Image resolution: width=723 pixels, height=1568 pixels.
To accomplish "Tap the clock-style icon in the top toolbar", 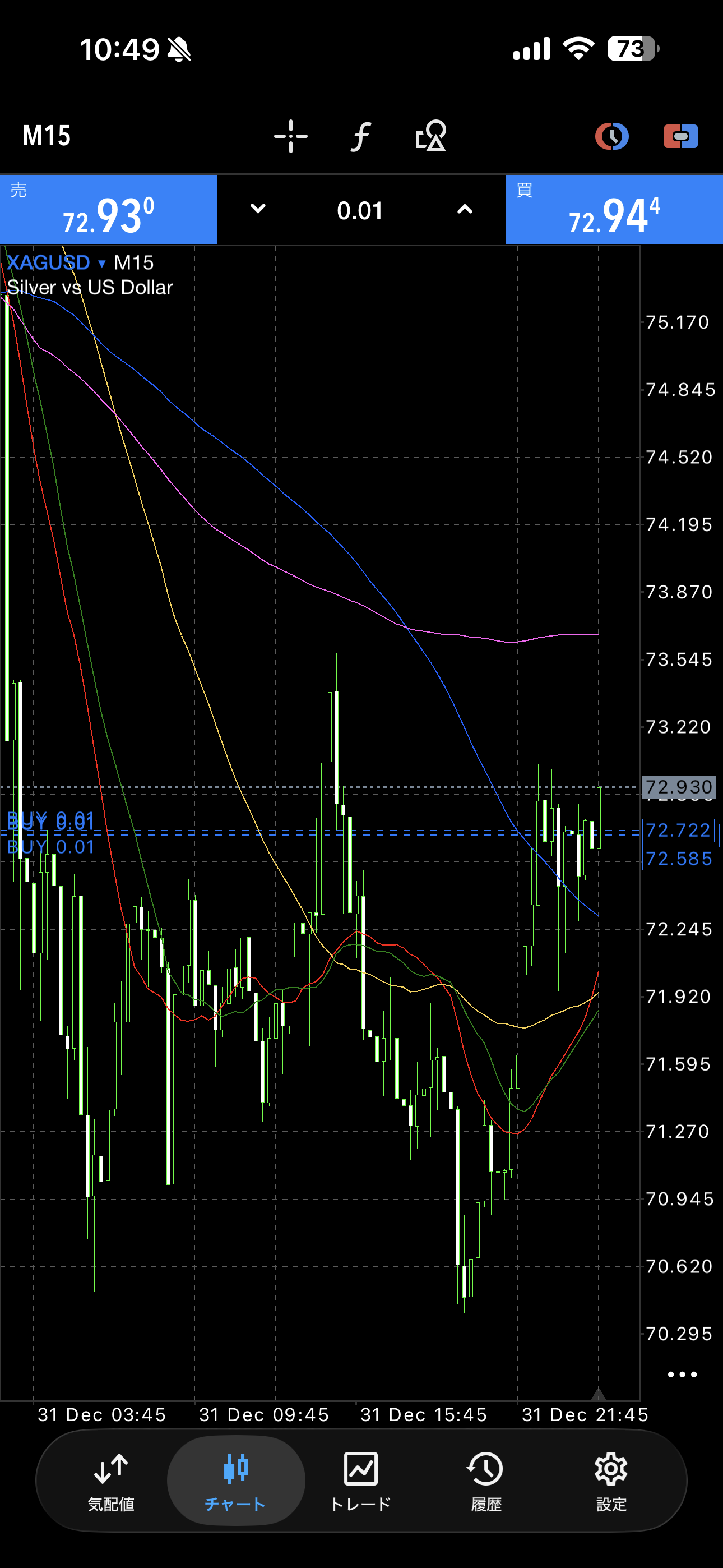I will (611, 136).
